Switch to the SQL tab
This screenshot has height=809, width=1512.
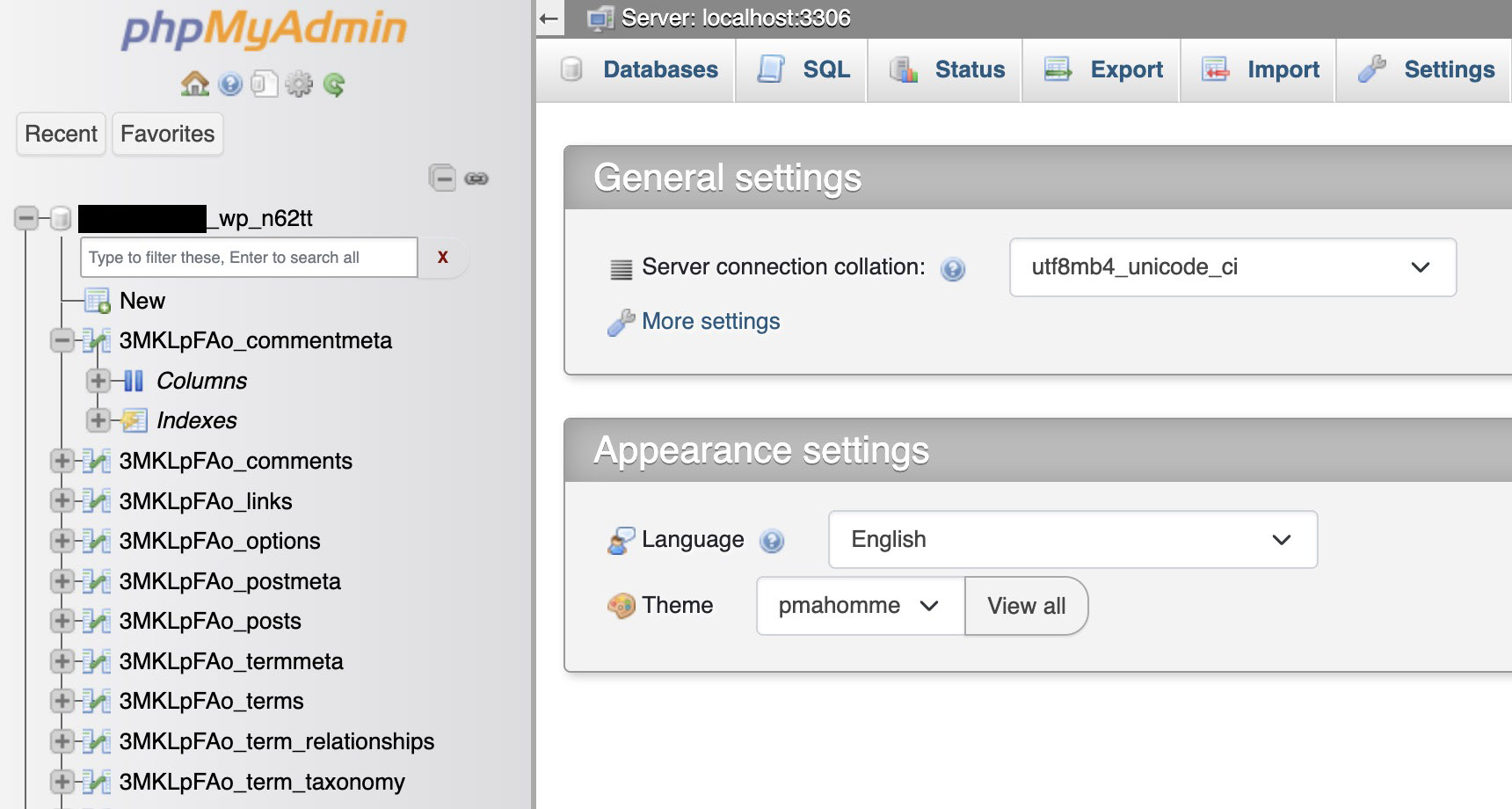(803, 69)
